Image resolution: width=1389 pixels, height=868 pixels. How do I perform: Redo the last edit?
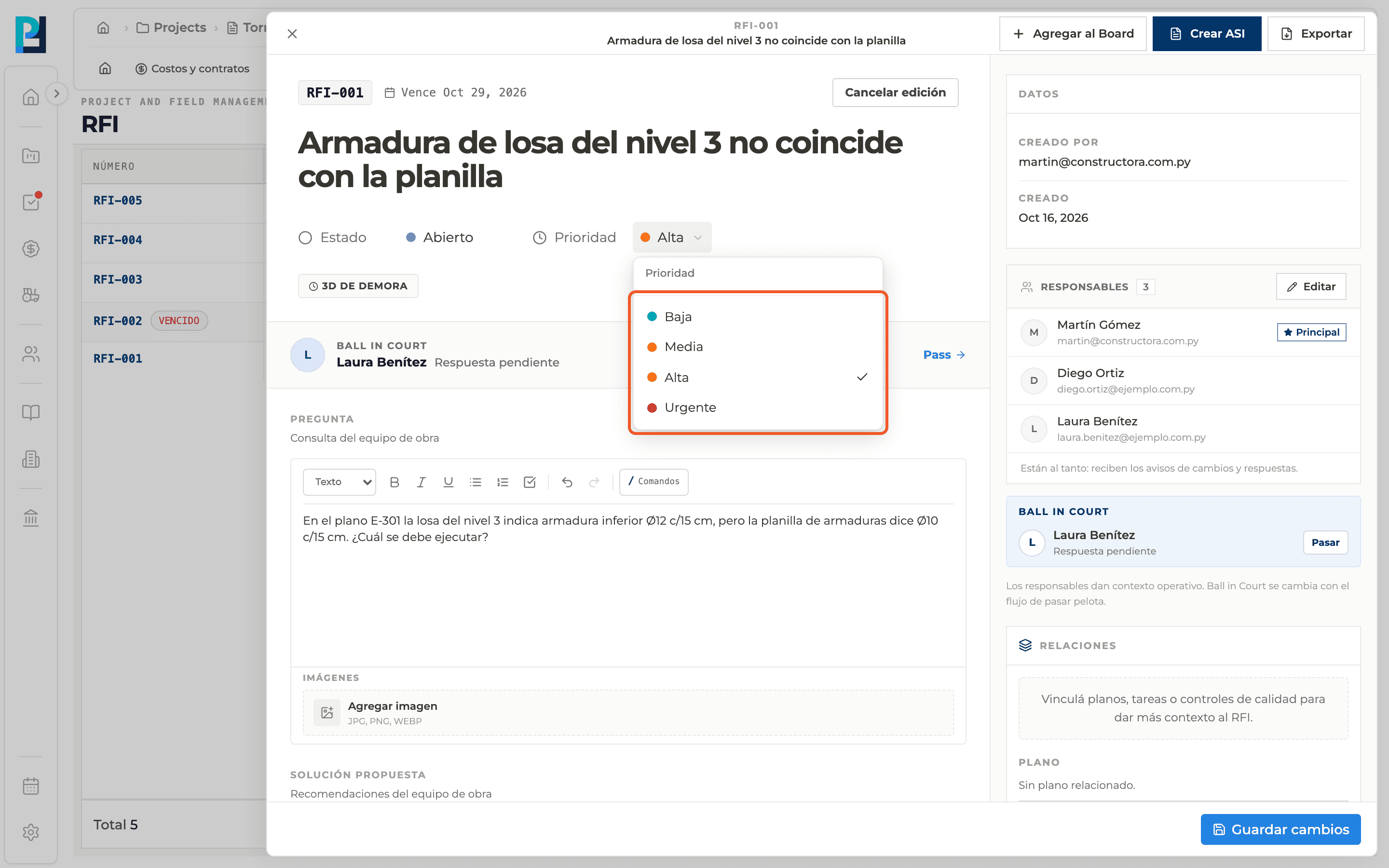point(594,482)
